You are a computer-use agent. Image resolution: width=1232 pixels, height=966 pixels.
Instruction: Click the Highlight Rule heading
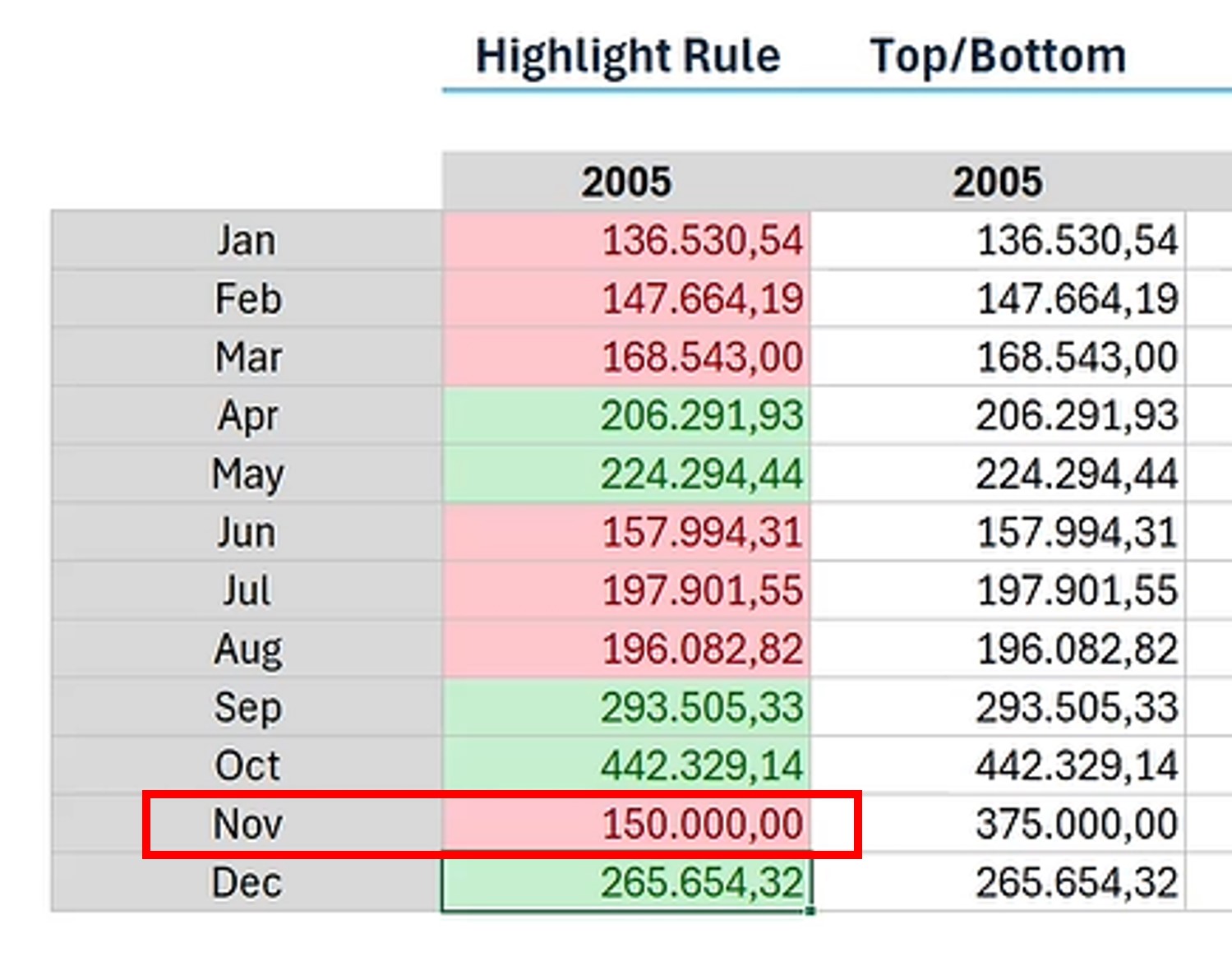pos(627,57)
